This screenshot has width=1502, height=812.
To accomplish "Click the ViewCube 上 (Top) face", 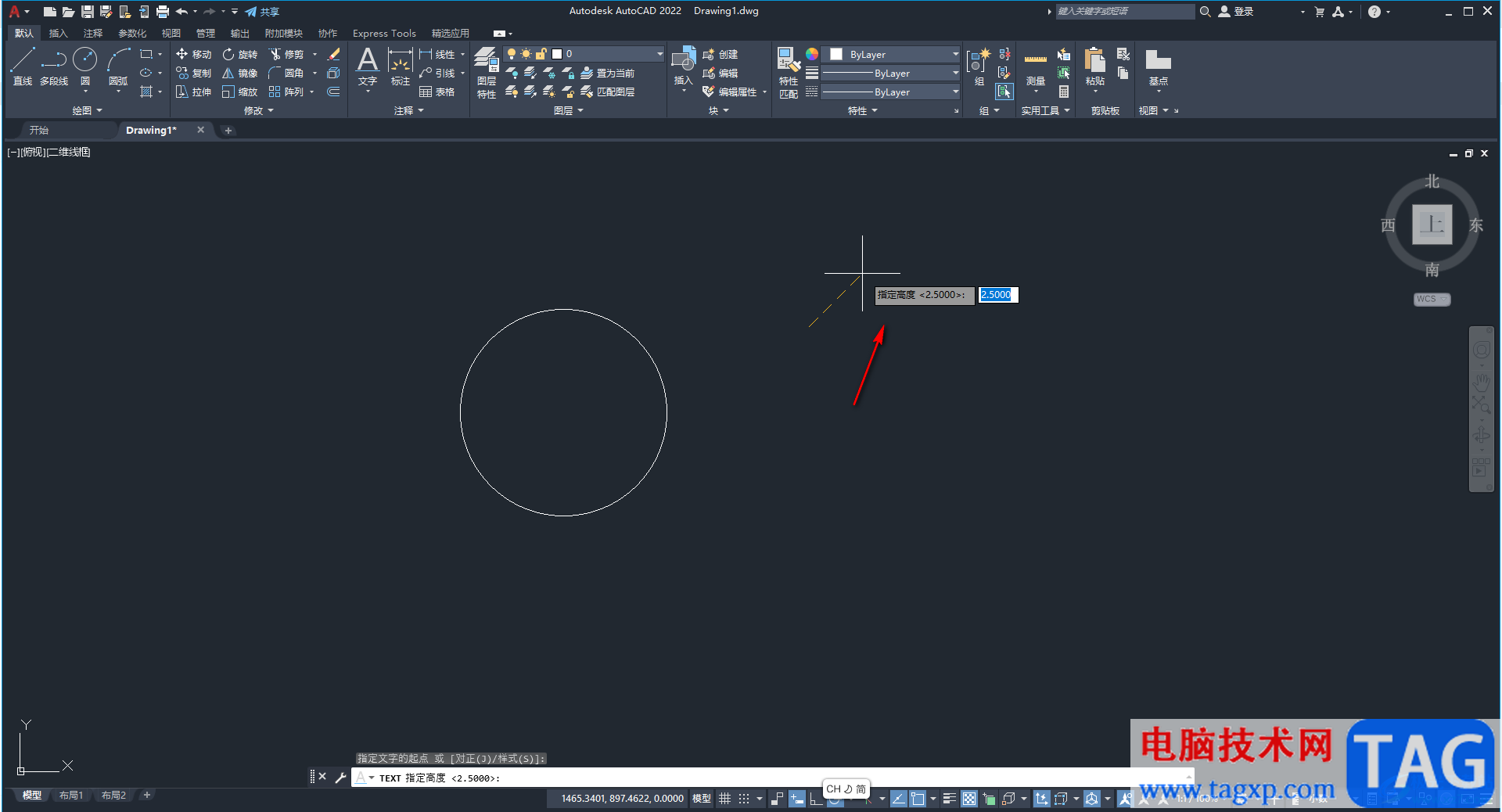I will tap(1432, 225).
